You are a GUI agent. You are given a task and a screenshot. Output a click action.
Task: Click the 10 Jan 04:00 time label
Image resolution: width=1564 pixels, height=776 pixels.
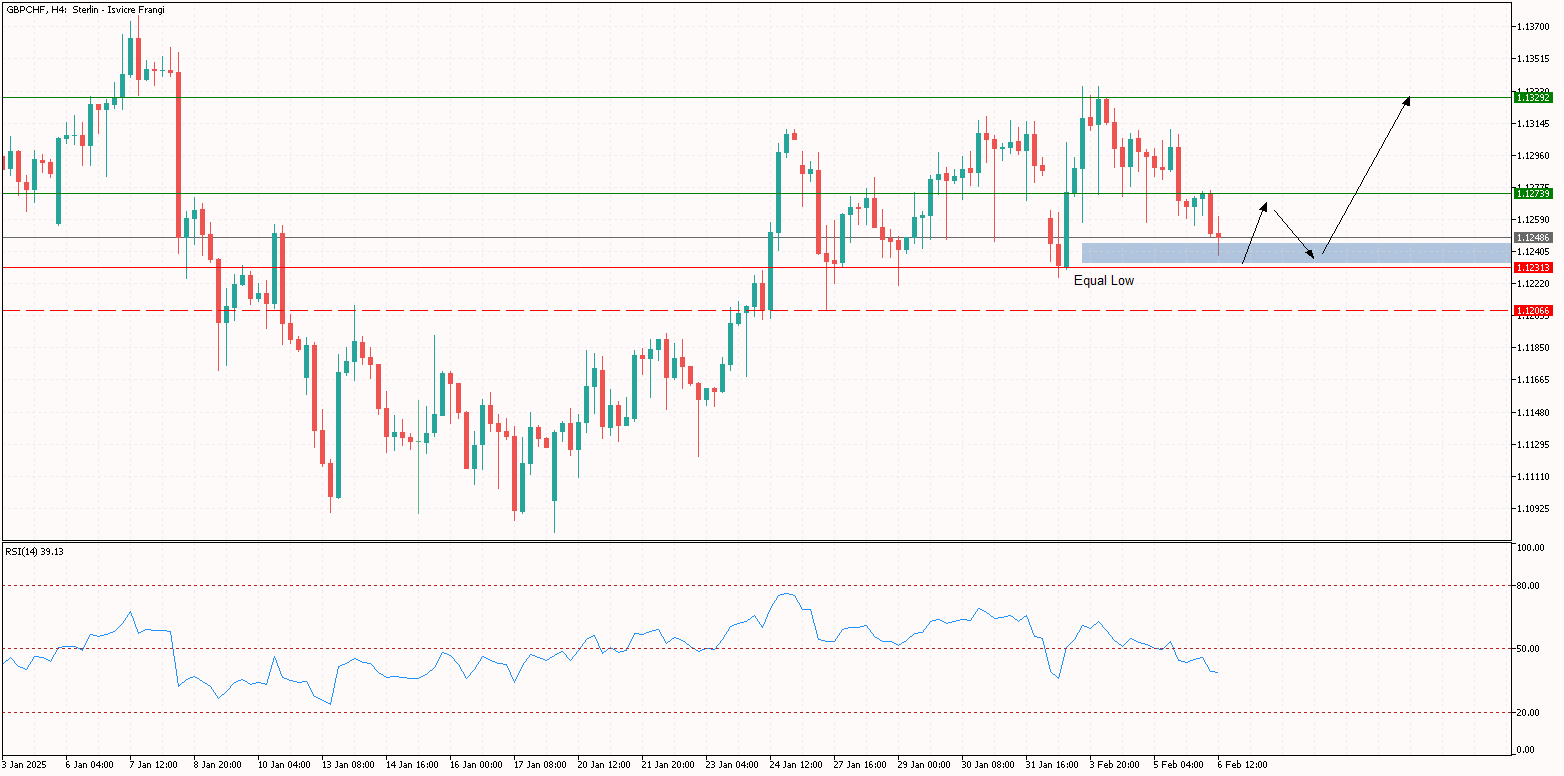284,765
